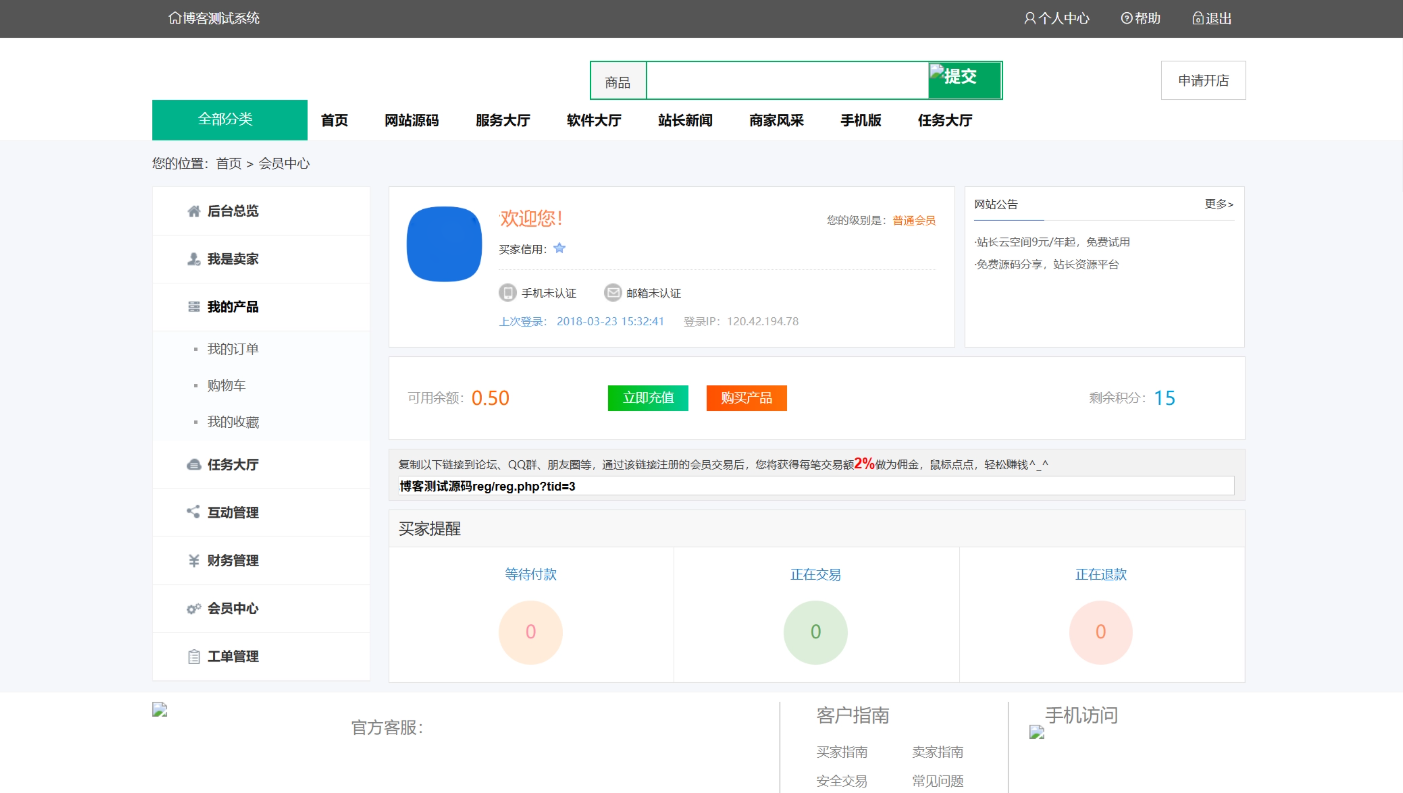The width and height of the screenshot is (1403, 793).
Task: Open 我的订单 in the sidebar
Action: point(233,349)
